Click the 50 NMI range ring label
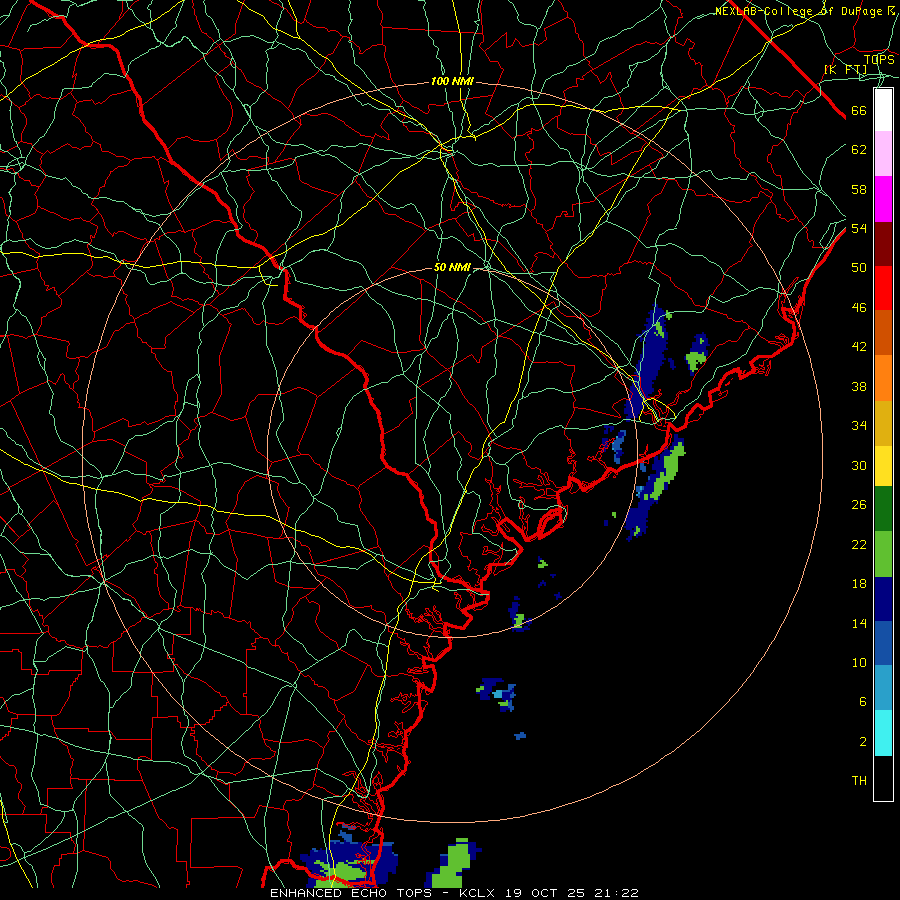Viewport: 900px width, 900px height. point(452,267)
